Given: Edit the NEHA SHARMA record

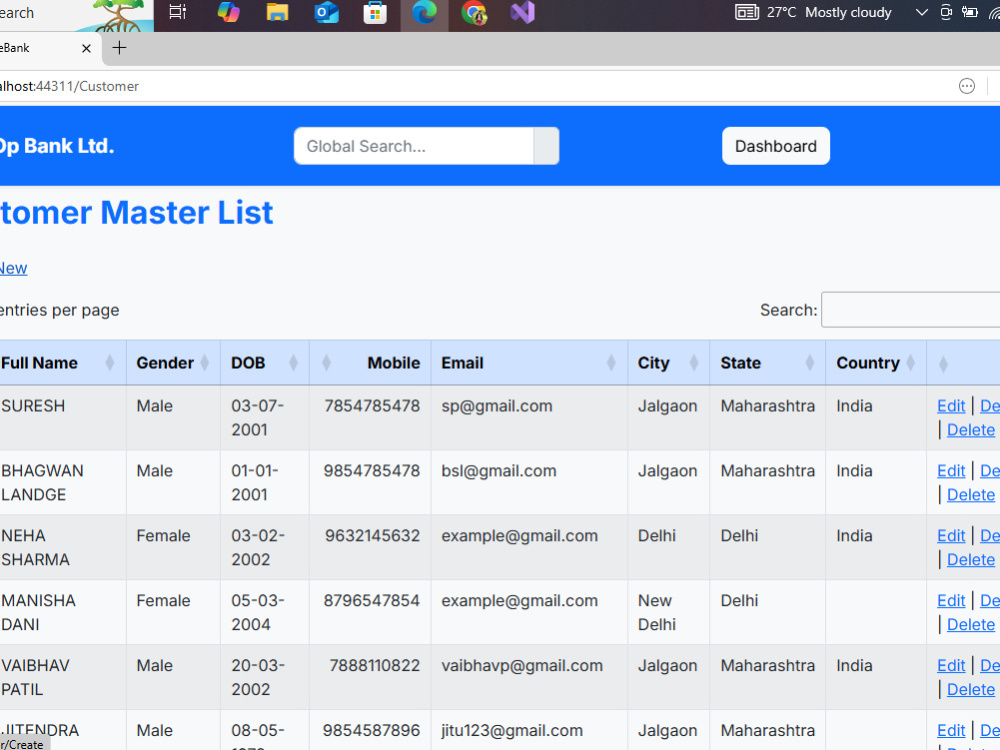Looking at the screenshot, I should (x=951, y=536).
